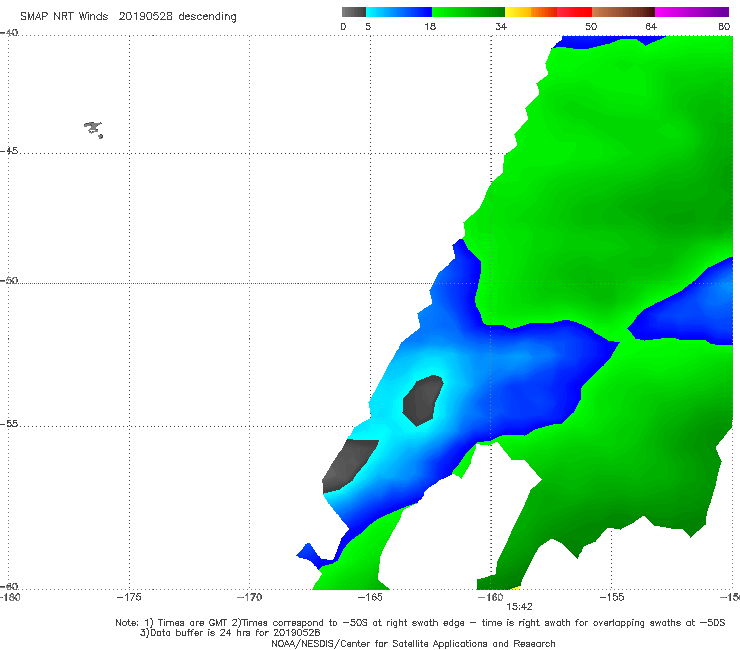Click the upper dark gray low-wind patch

click(423, 400)
